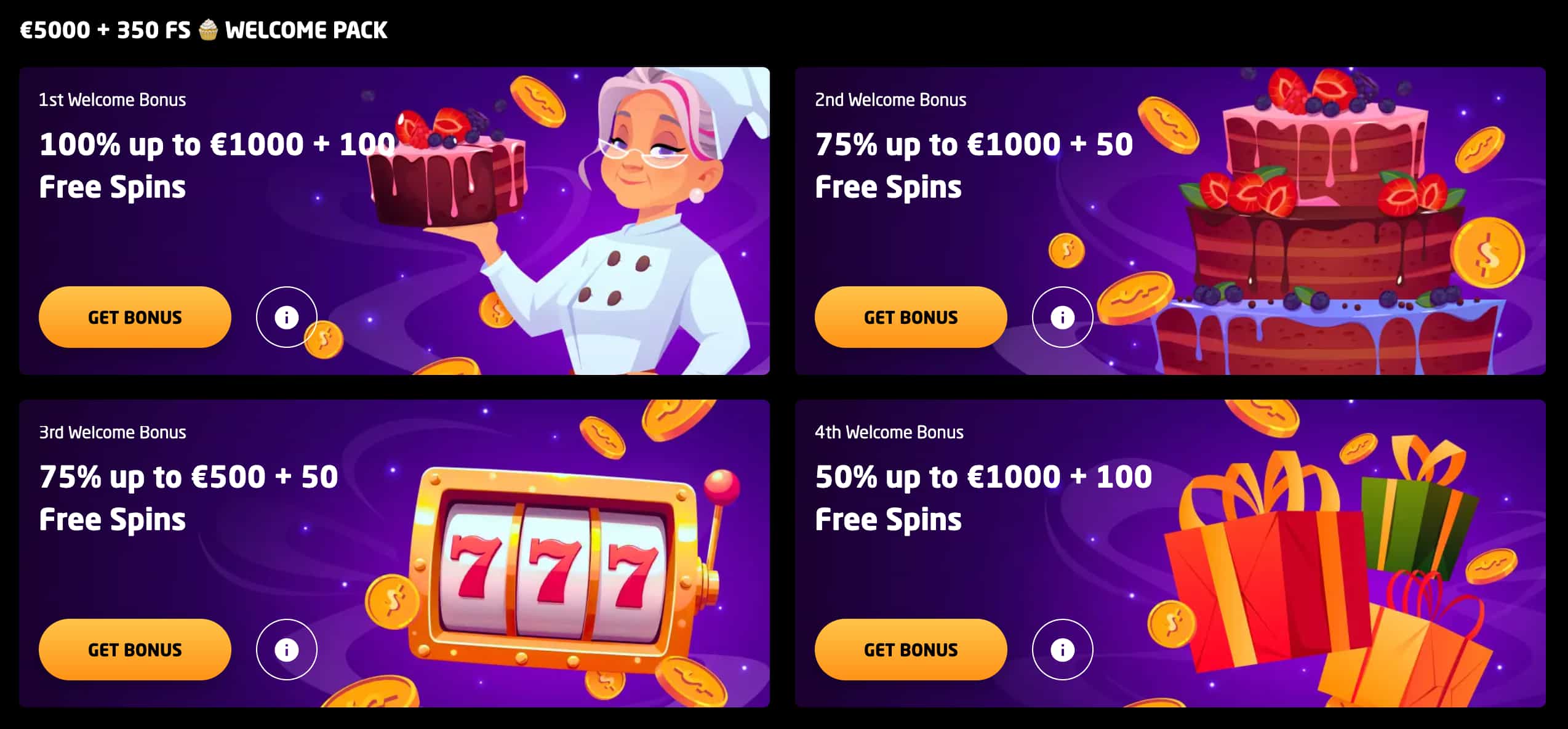This screenshot has height=729, width=1568.
Task: Click the 50% up to €1000 + 100 Free Spins text
Action: point(983,498)
